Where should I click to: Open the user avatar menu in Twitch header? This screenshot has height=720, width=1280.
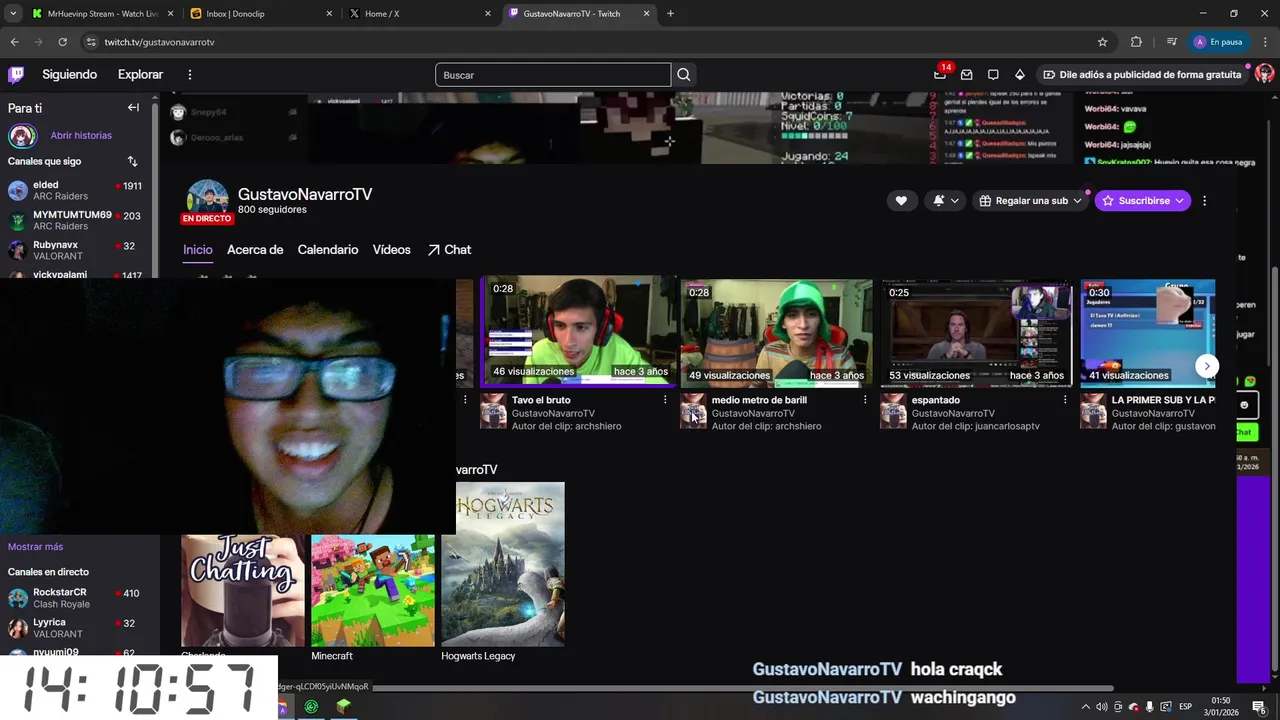[x=1264, y=74]
